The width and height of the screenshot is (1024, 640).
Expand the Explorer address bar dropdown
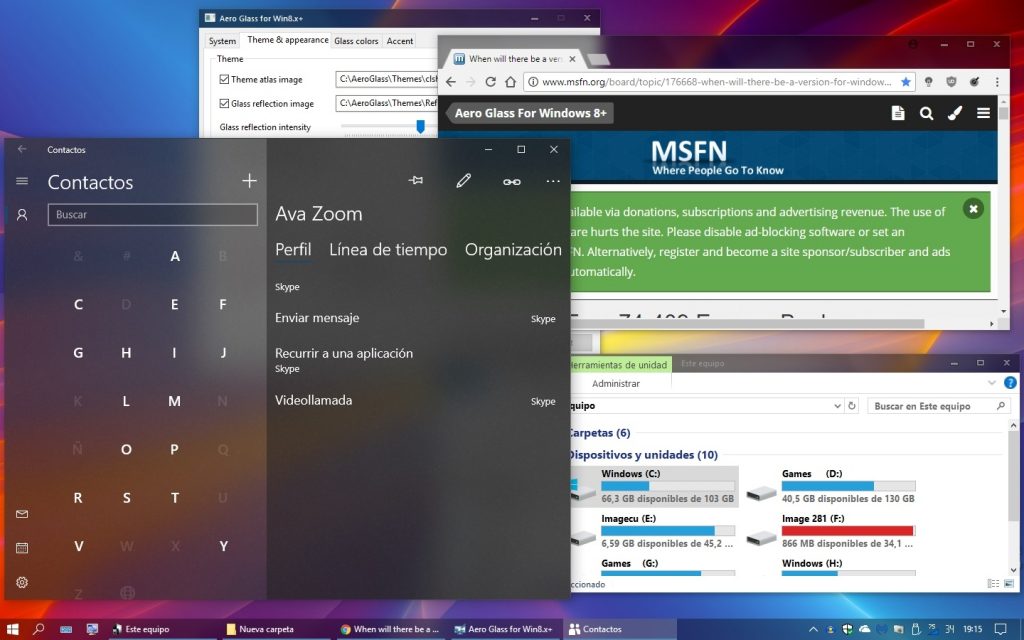tap(837, 406)
